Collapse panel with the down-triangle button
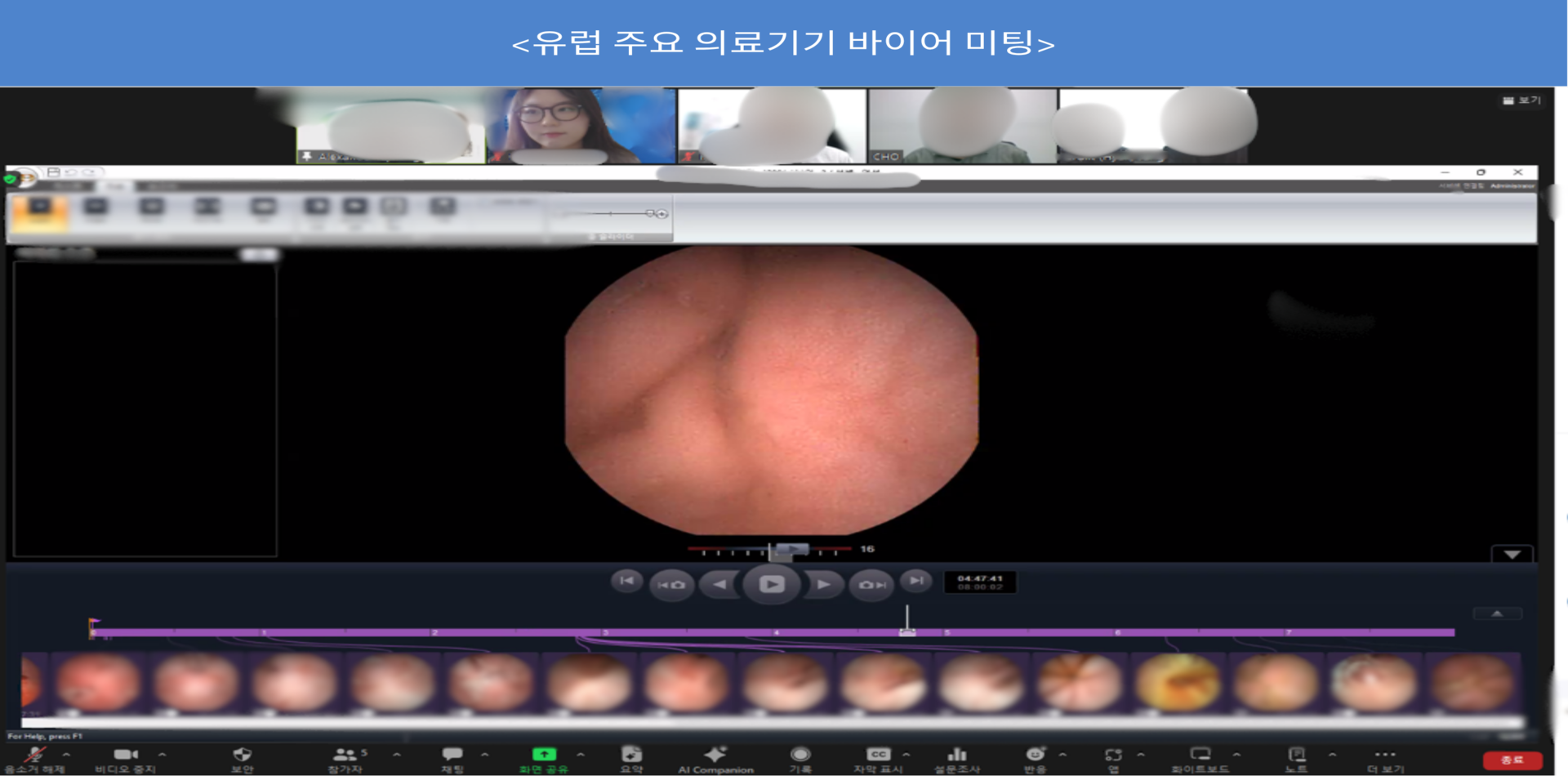Screen dimensions: 1568x776 pos(1512,555)
